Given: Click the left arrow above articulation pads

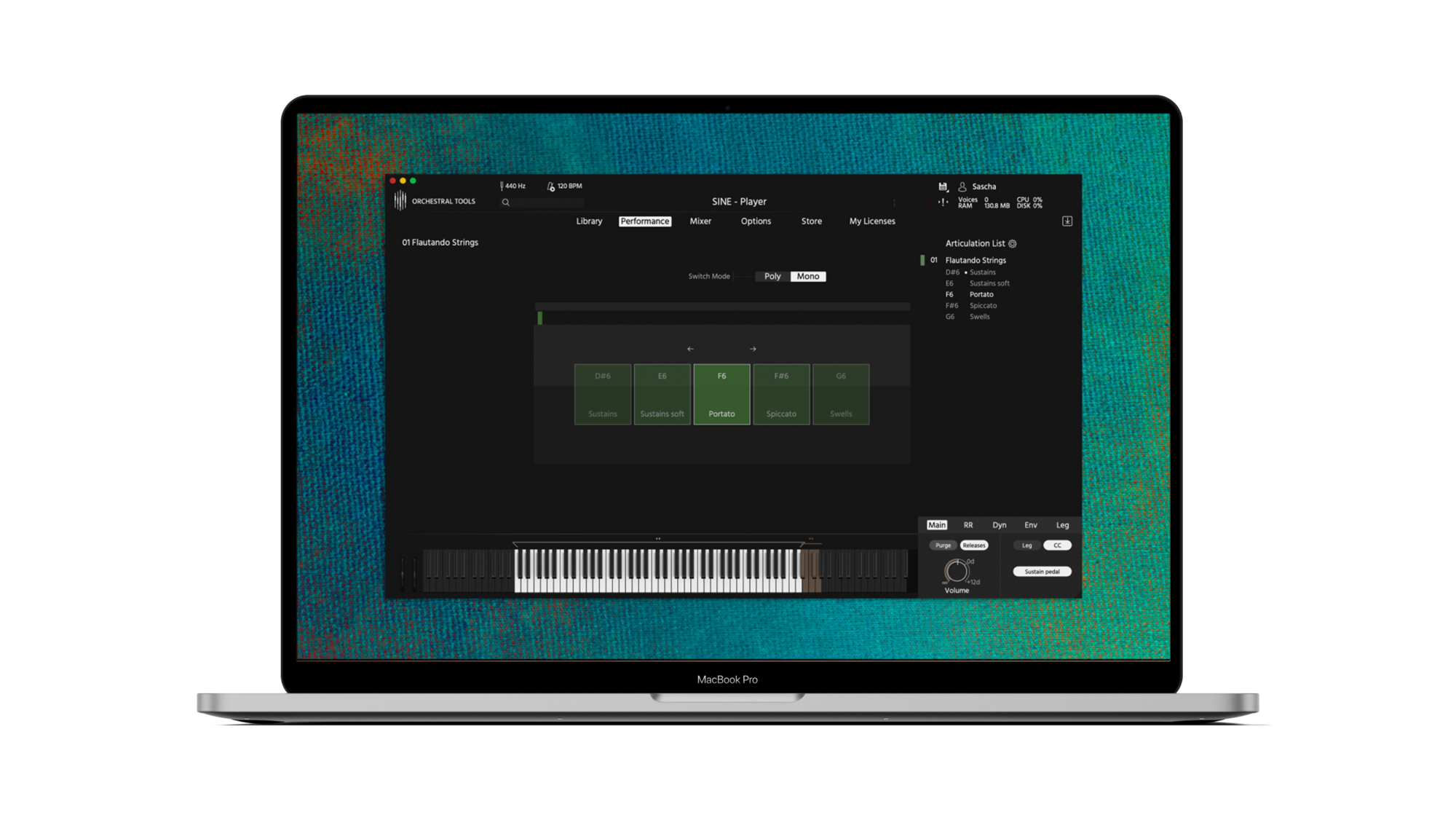Looking at the screenshot, I should point(690,349).
